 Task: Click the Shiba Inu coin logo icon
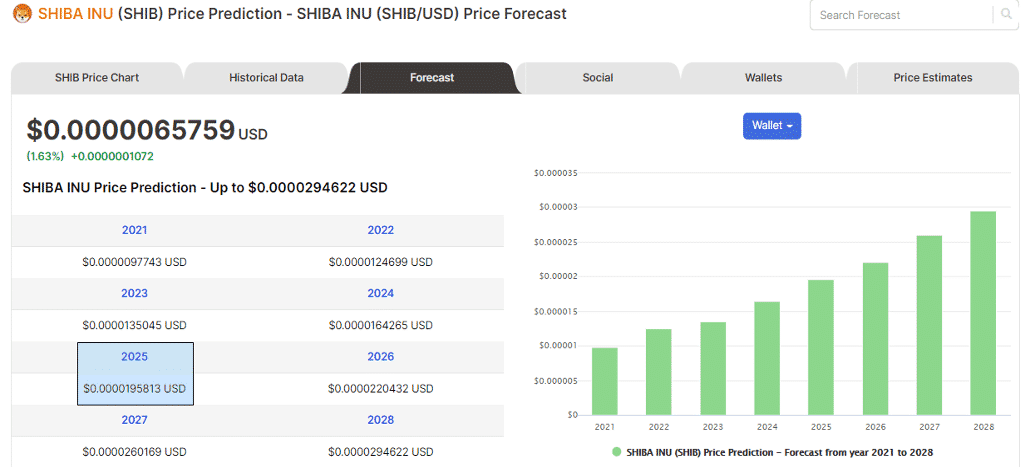[x=23, y=14]
